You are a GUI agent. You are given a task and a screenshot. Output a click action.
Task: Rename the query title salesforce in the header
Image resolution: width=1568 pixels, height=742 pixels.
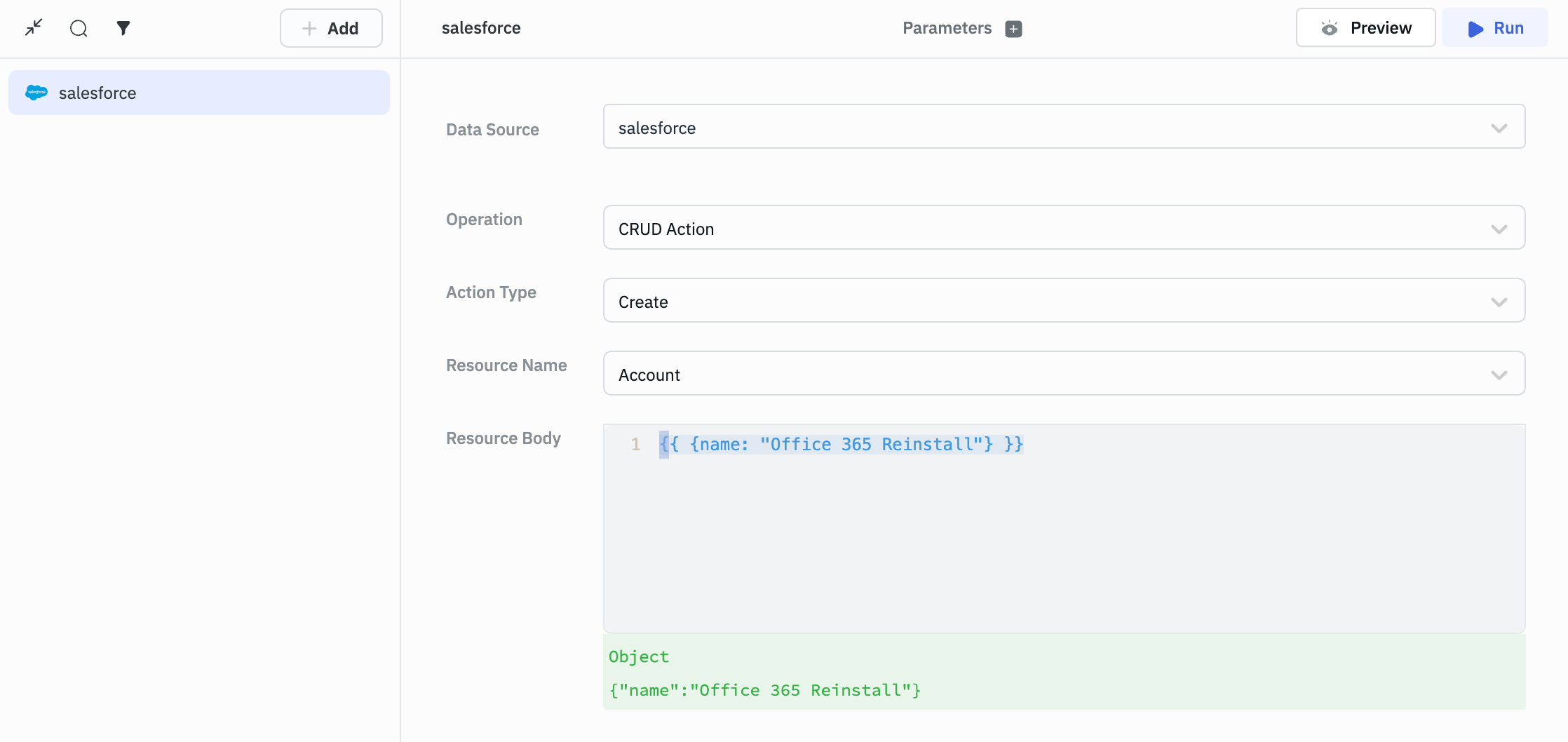[x=481, y=28]
